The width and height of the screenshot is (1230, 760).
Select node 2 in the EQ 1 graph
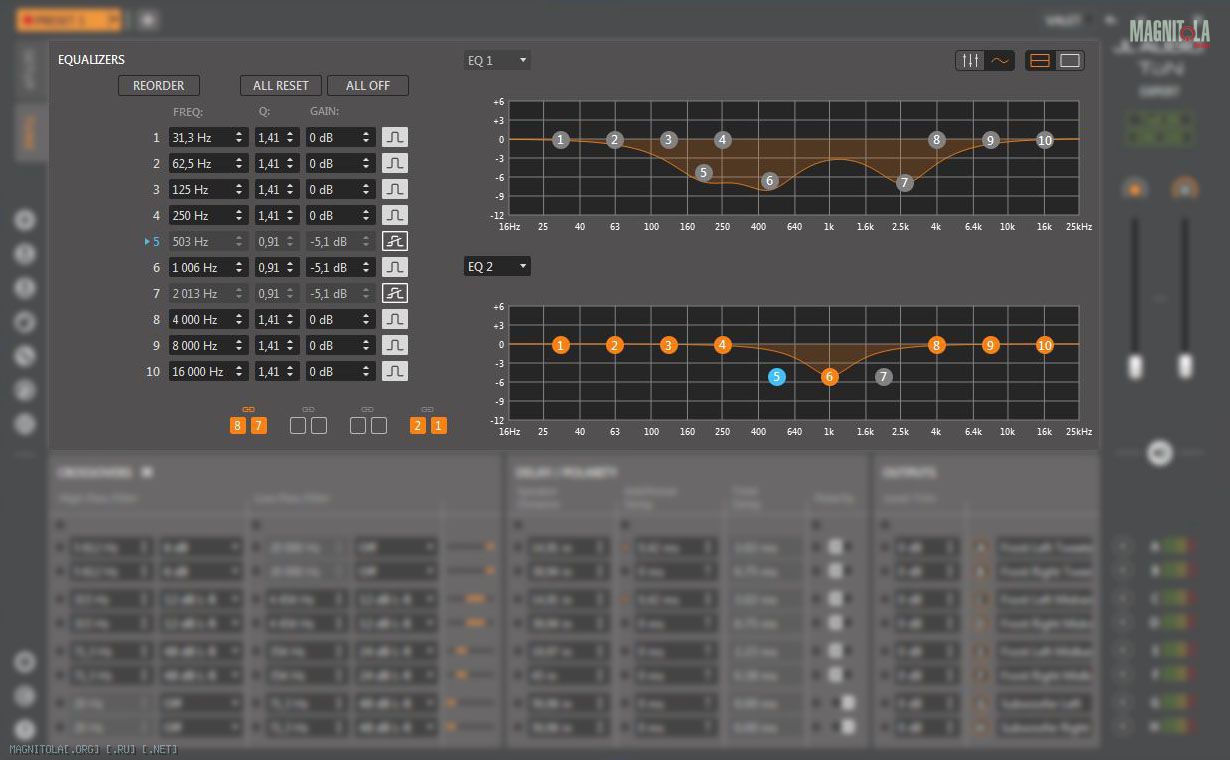coord(615,140)
